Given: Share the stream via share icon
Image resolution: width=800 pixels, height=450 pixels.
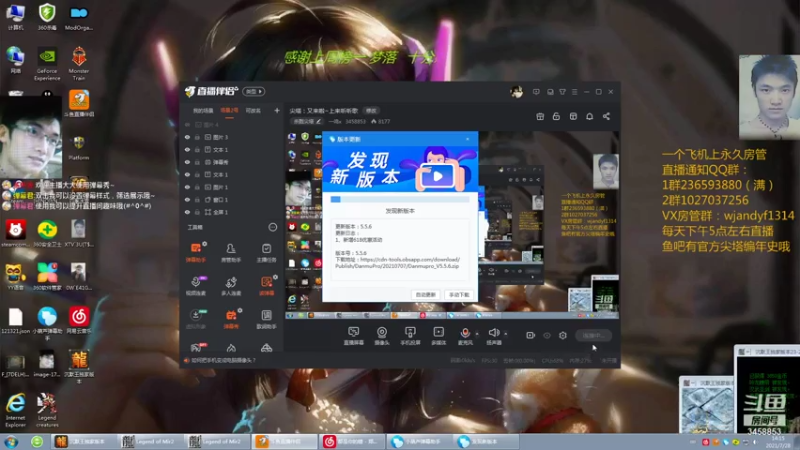Looking at the screenshot, I should click(606, 116).
